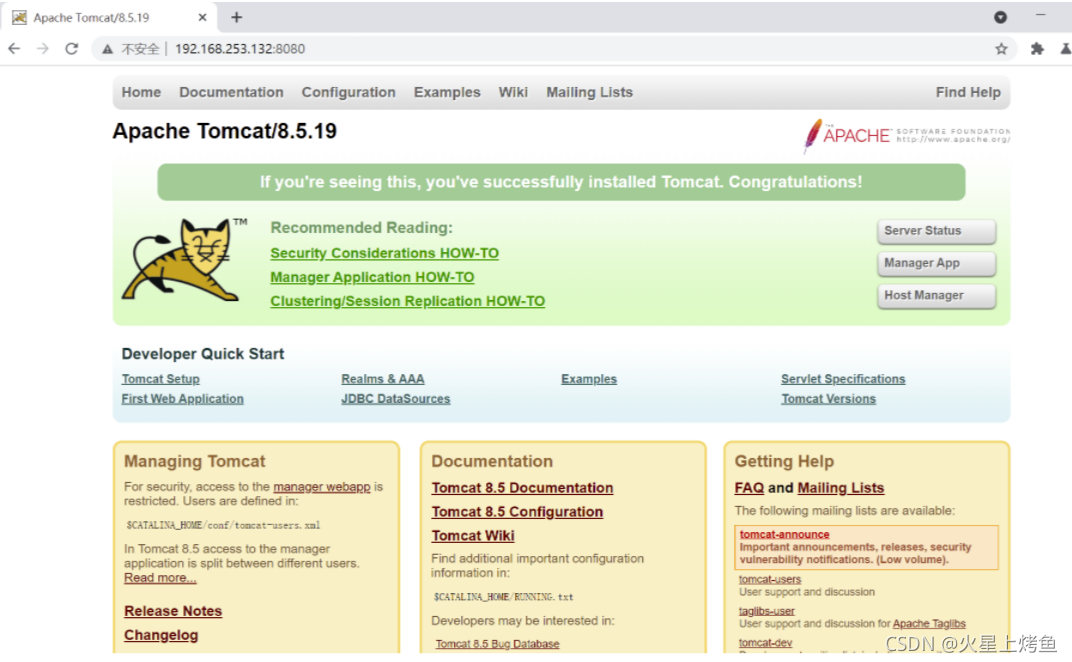Image resolution: width=1072 pixels, height=662 pixels.
Task: Click the Server Status button
Action: click(x=936, y=231)
